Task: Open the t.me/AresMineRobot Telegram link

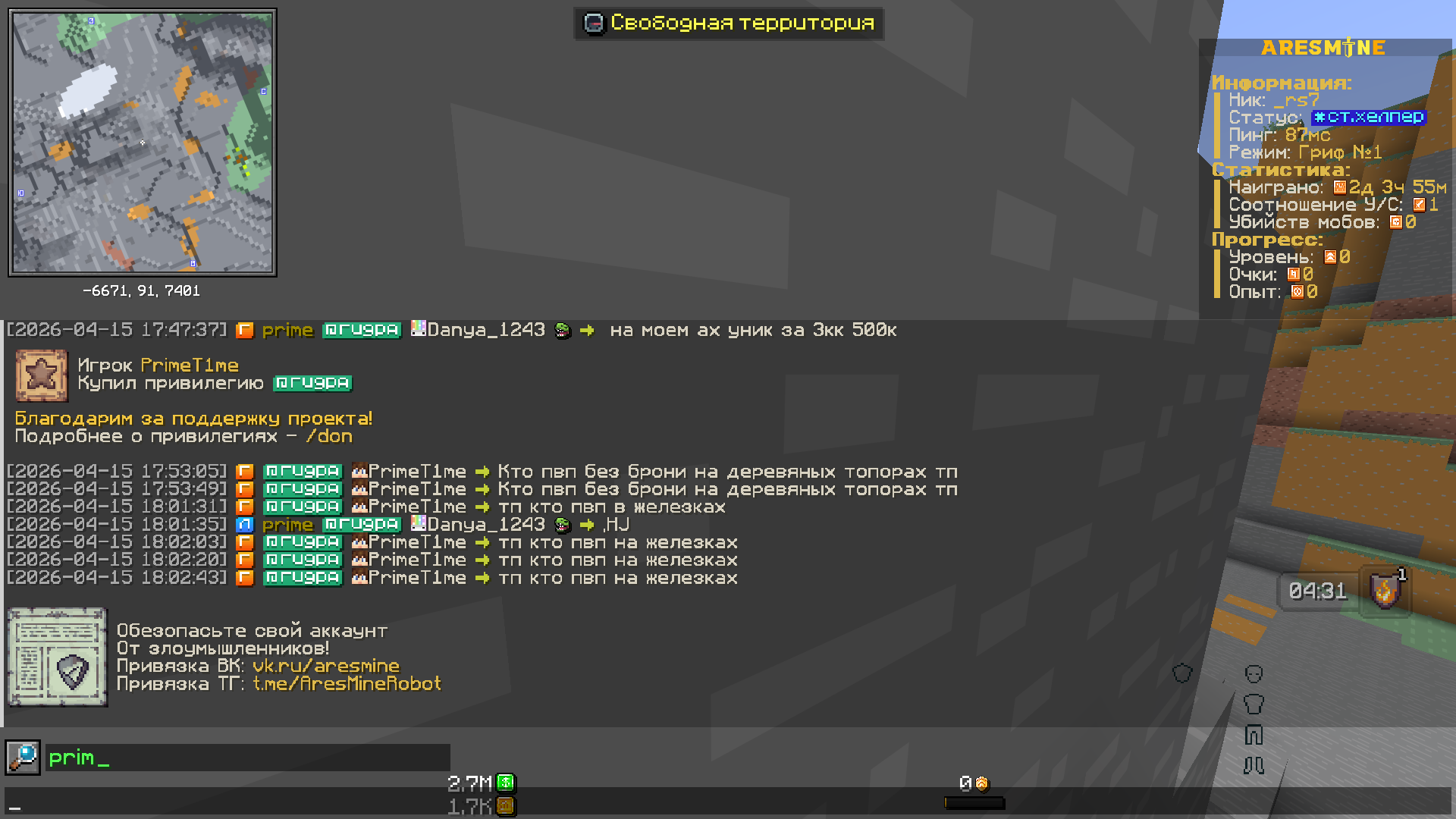Action: pos(347,684)
